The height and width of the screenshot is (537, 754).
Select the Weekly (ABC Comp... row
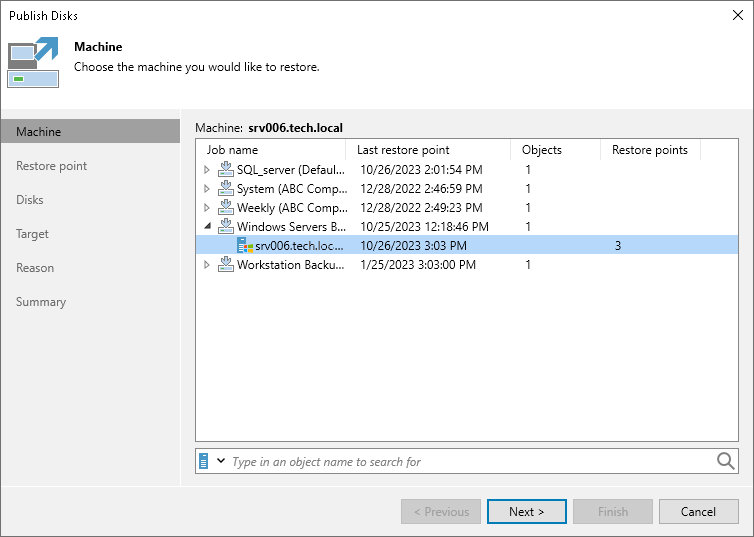click(x=467, y=208)
